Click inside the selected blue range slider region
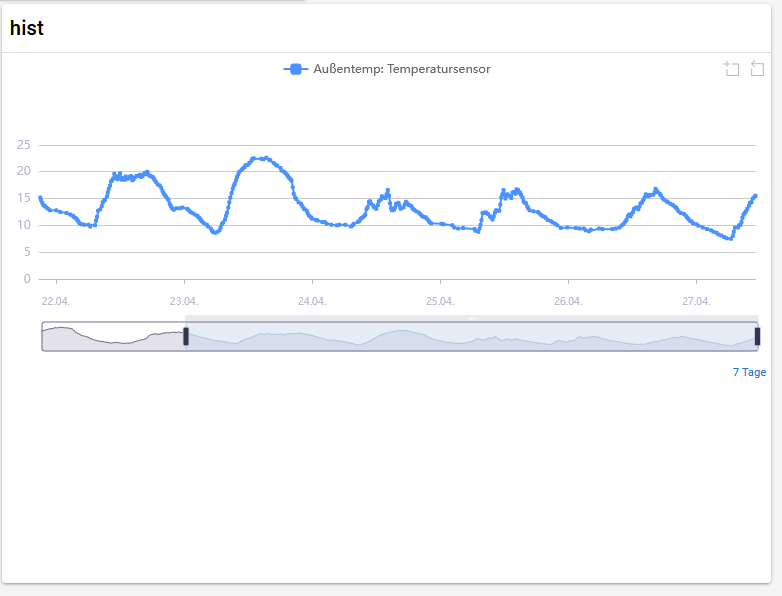Viewport: 782px width, 596px height. tap(470, 337)
